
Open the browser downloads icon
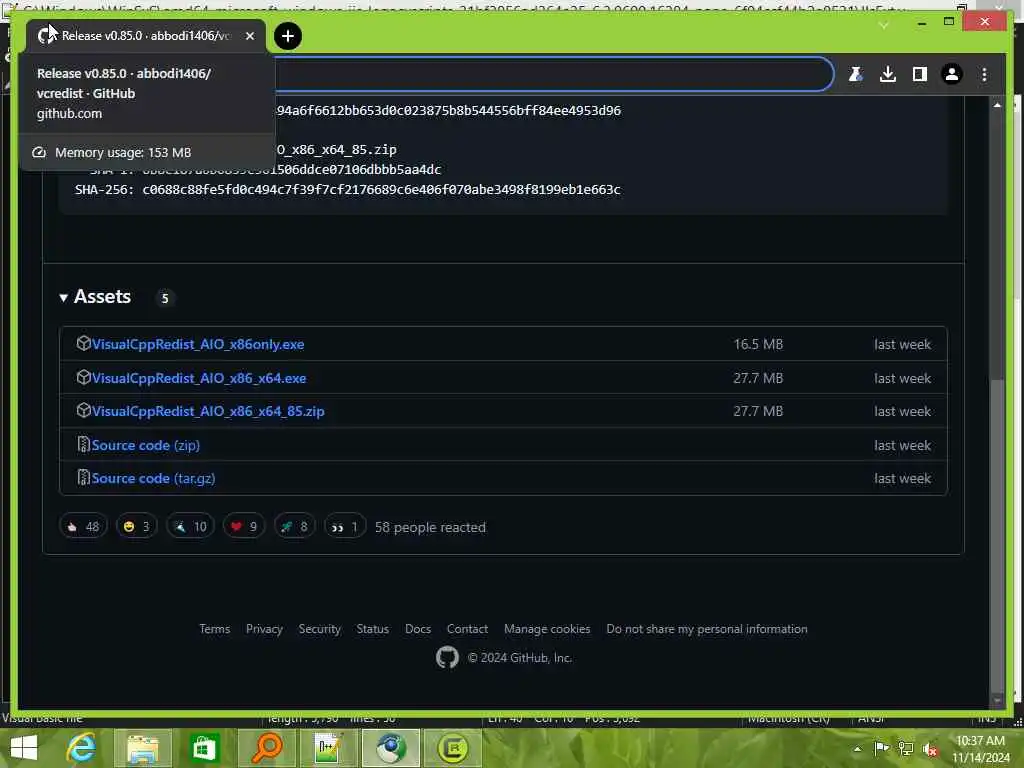pos(888,74)
